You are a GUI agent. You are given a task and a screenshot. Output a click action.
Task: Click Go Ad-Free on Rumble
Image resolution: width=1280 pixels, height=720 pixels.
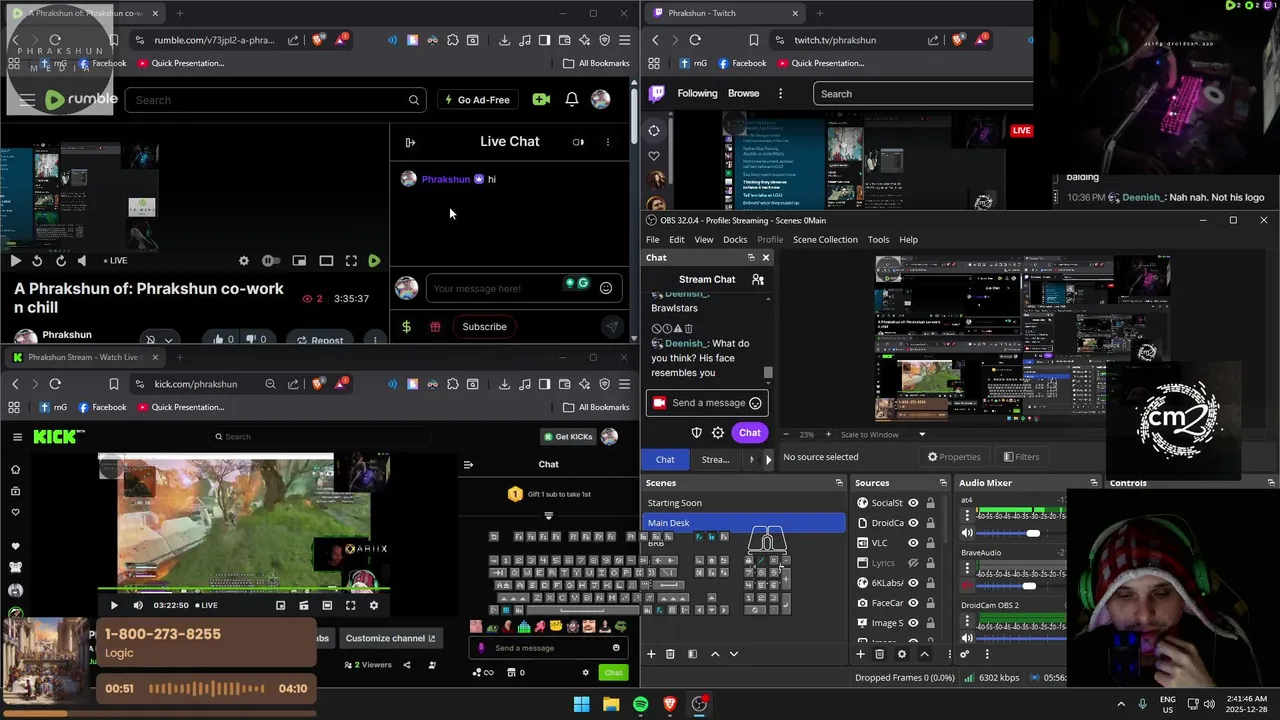(x=476, y=100)
